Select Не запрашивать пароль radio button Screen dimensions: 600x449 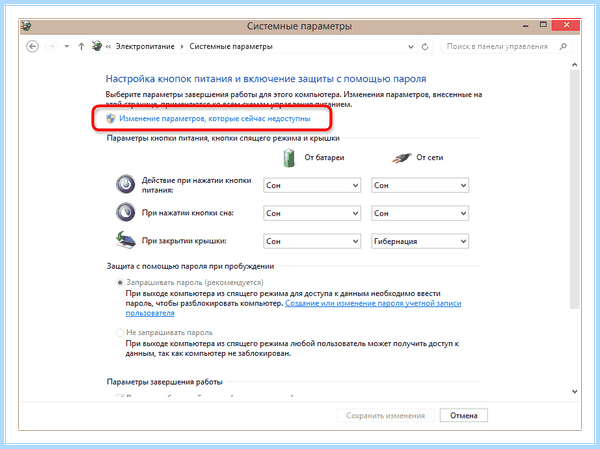click(120, 332)
